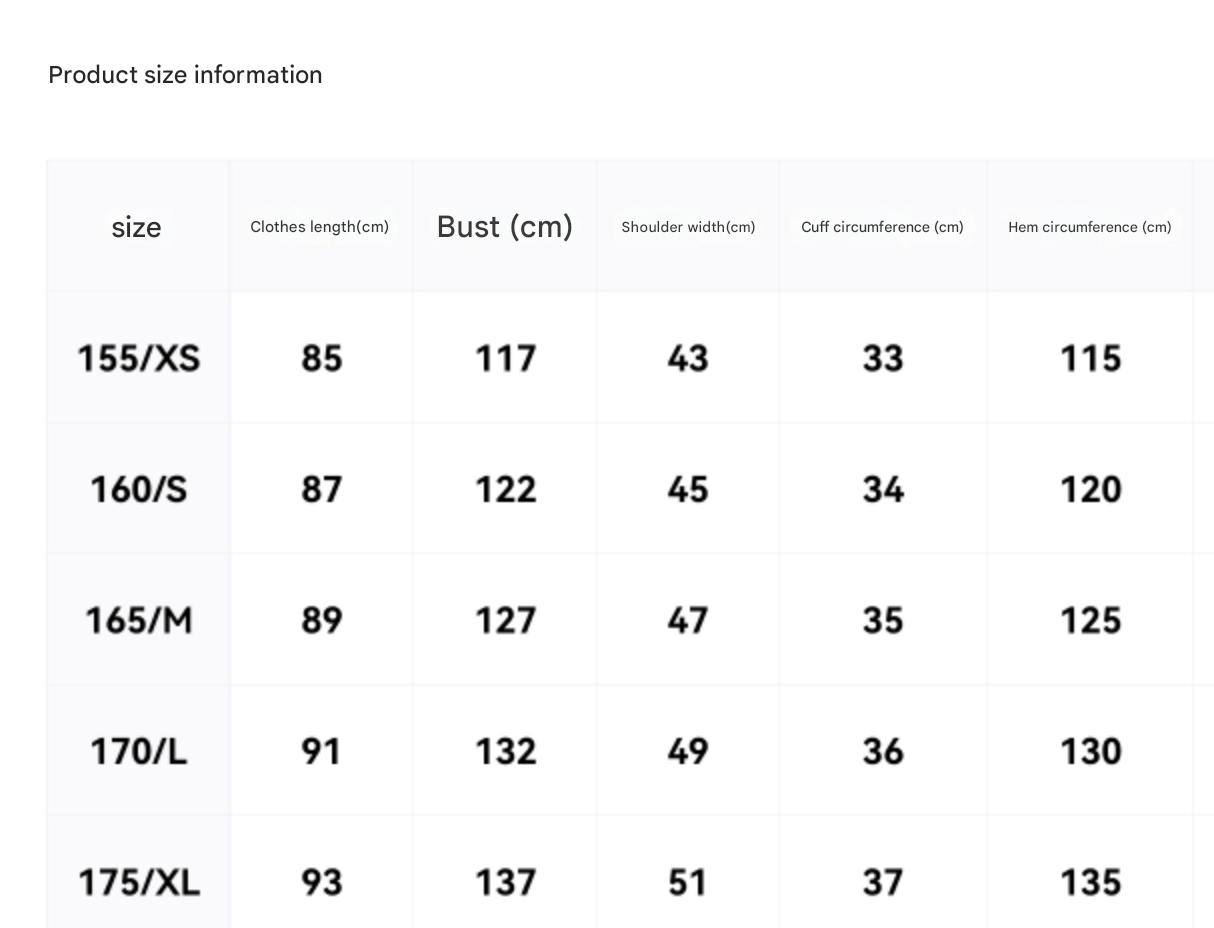The image size is (1214, 928).
Task: Select the 'Cuff circumference (cm)' header
Action: (x=882, y=227)
